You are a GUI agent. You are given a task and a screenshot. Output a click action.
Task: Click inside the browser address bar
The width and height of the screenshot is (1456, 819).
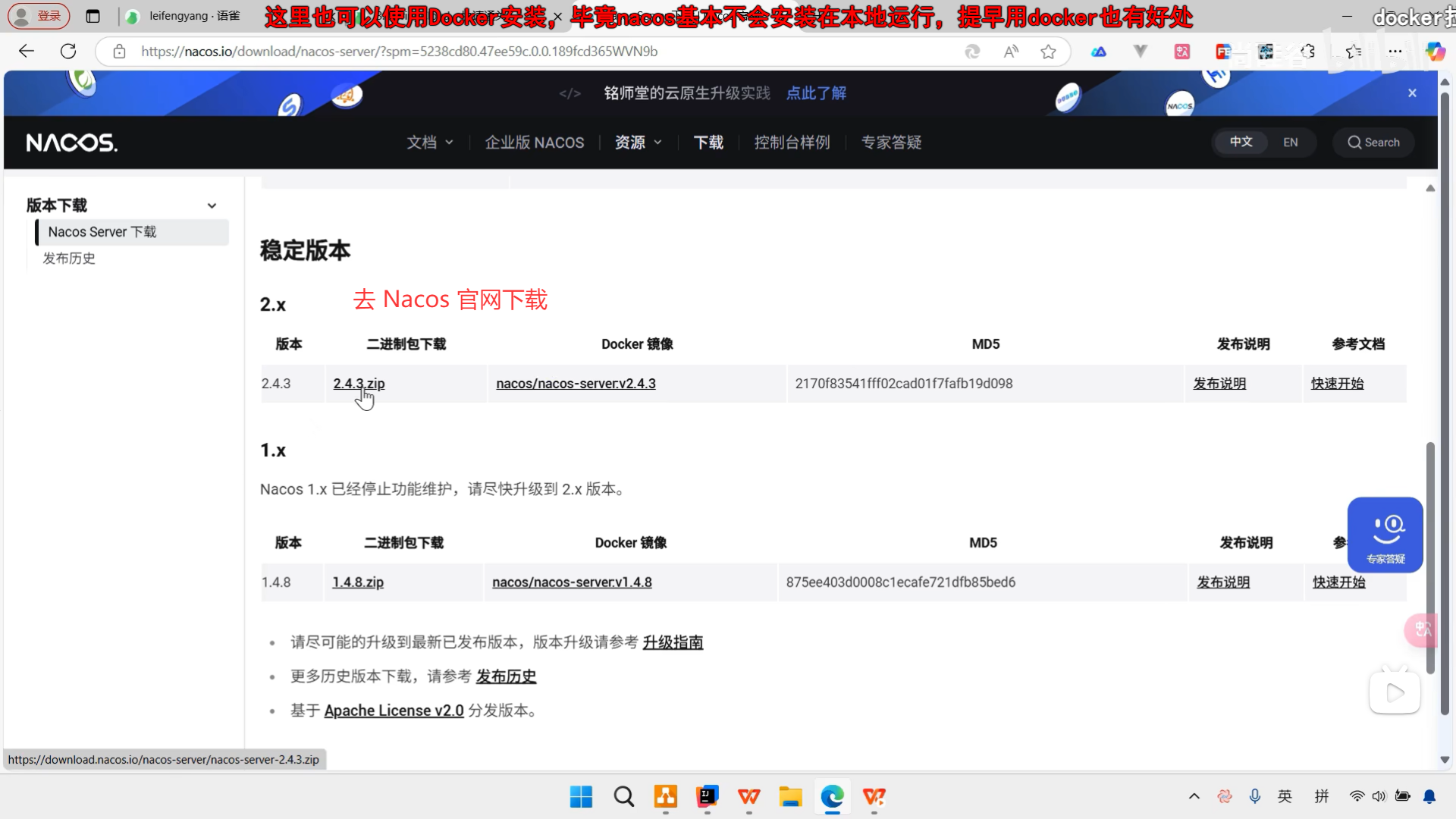point(531,51)
